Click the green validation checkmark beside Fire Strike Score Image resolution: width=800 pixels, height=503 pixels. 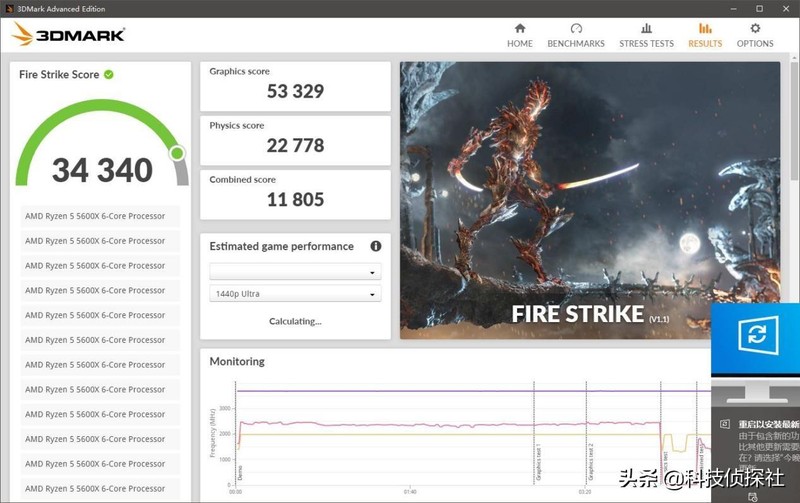(108, 75)
